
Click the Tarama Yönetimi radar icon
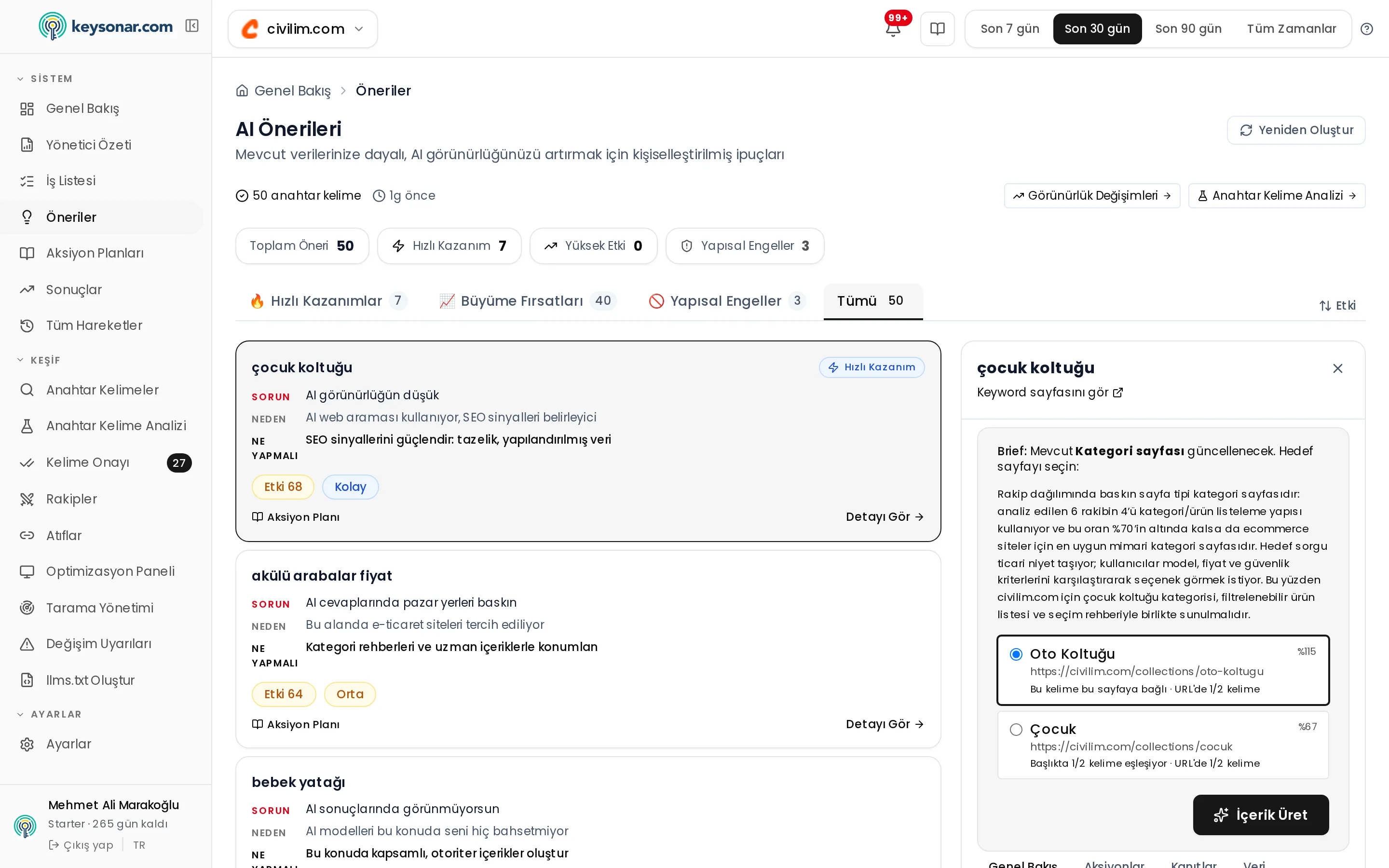27,608
